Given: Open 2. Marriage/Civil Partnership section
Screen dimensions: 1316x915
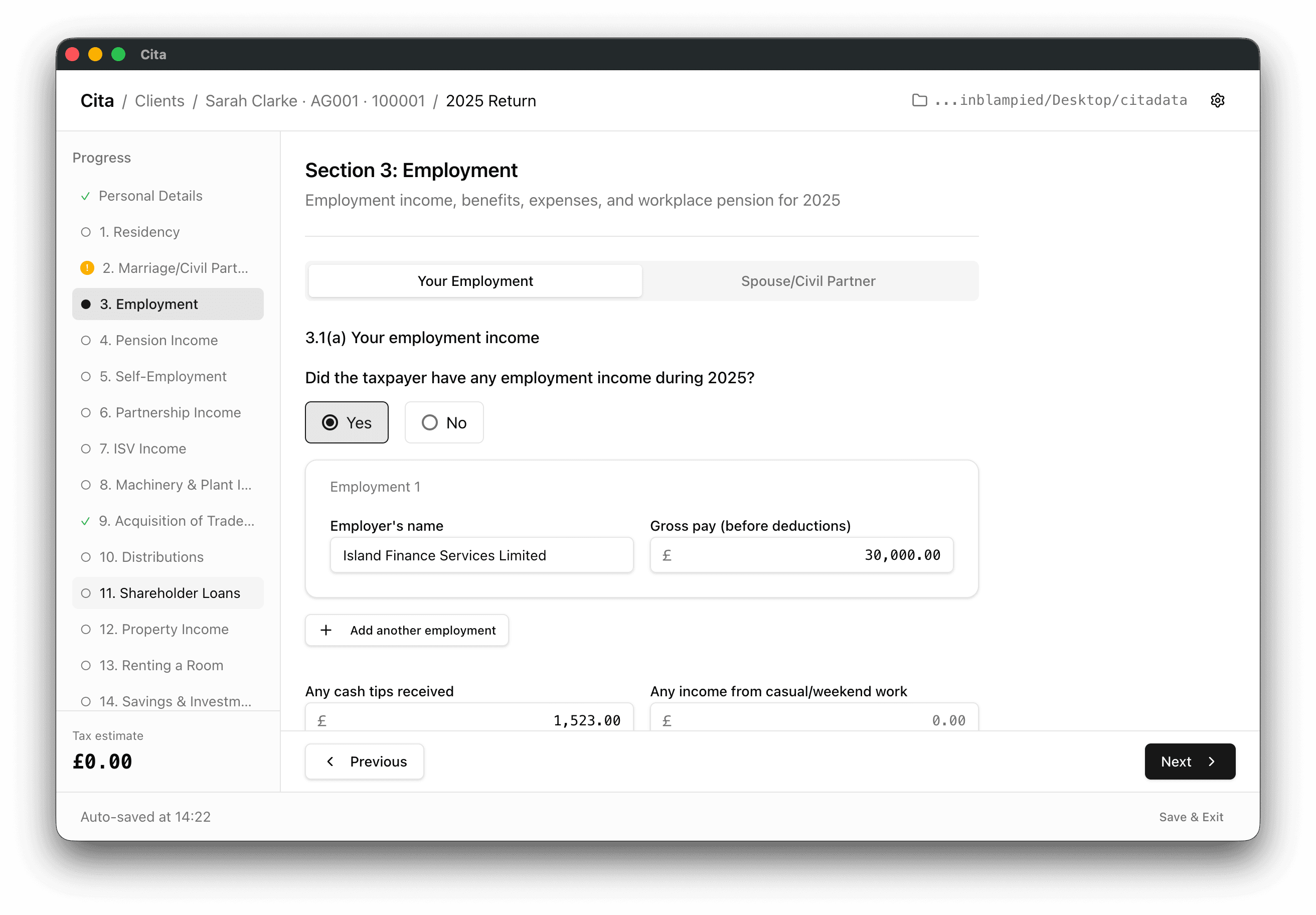Looking at the screenshot, I should (x=168, y=268).
